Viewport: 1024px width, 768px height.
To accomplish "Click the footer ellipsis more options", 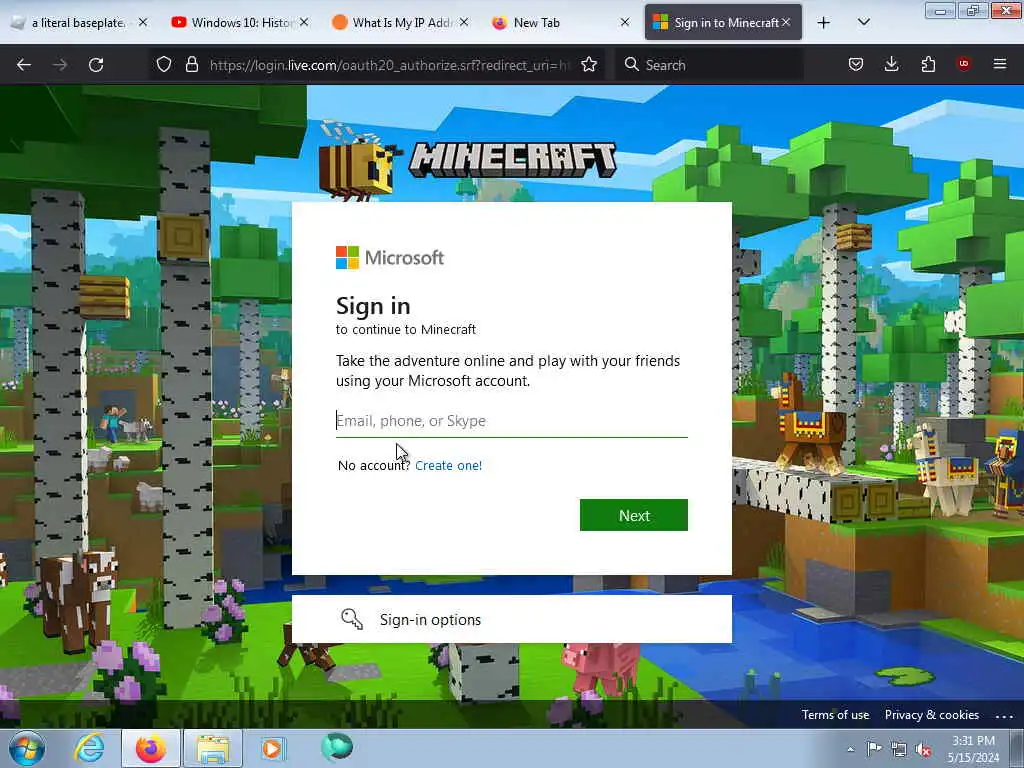I will click(x=1004, y=716).
